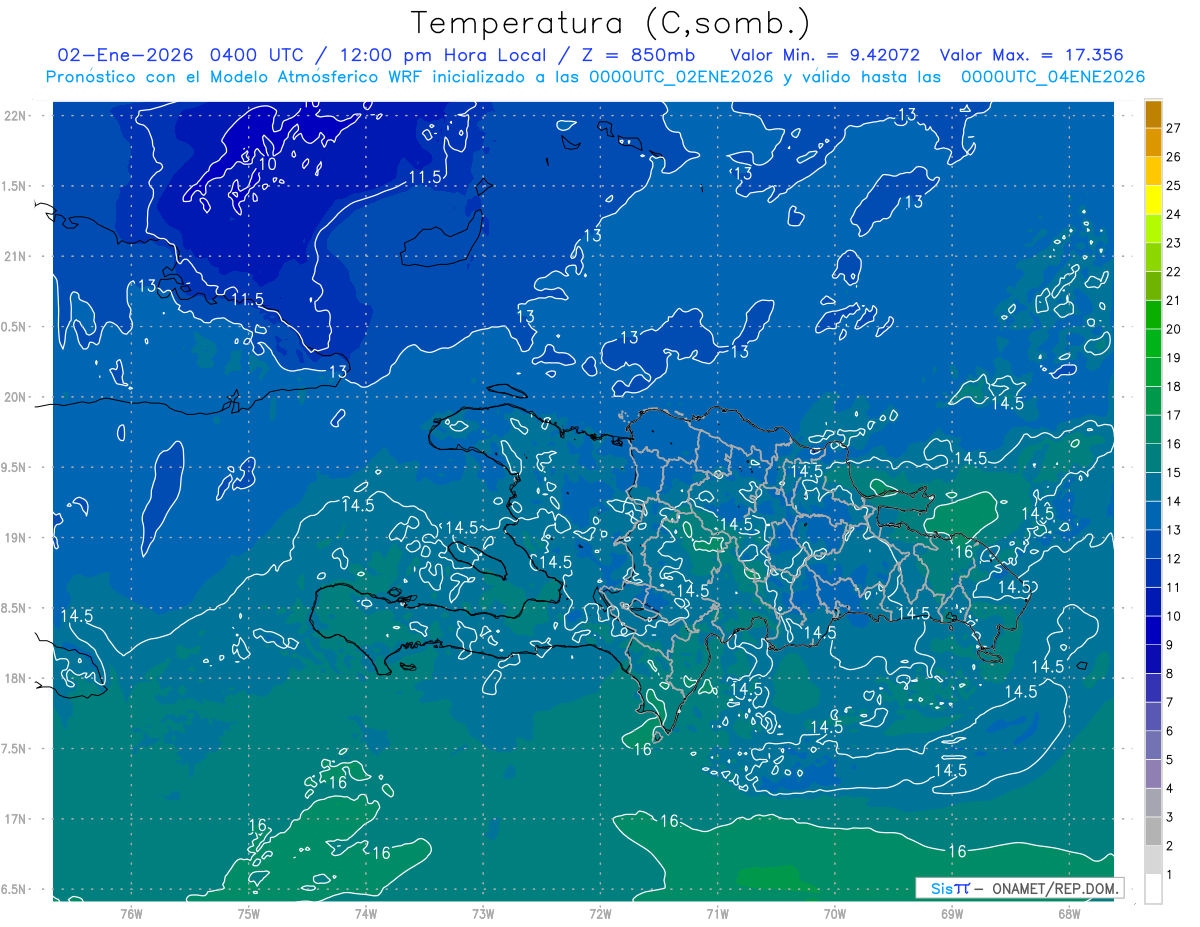The width and height of the screenshot is (1200, 927).
Task: Click the "75W" longitude axis label
Action: pos(248,913)
